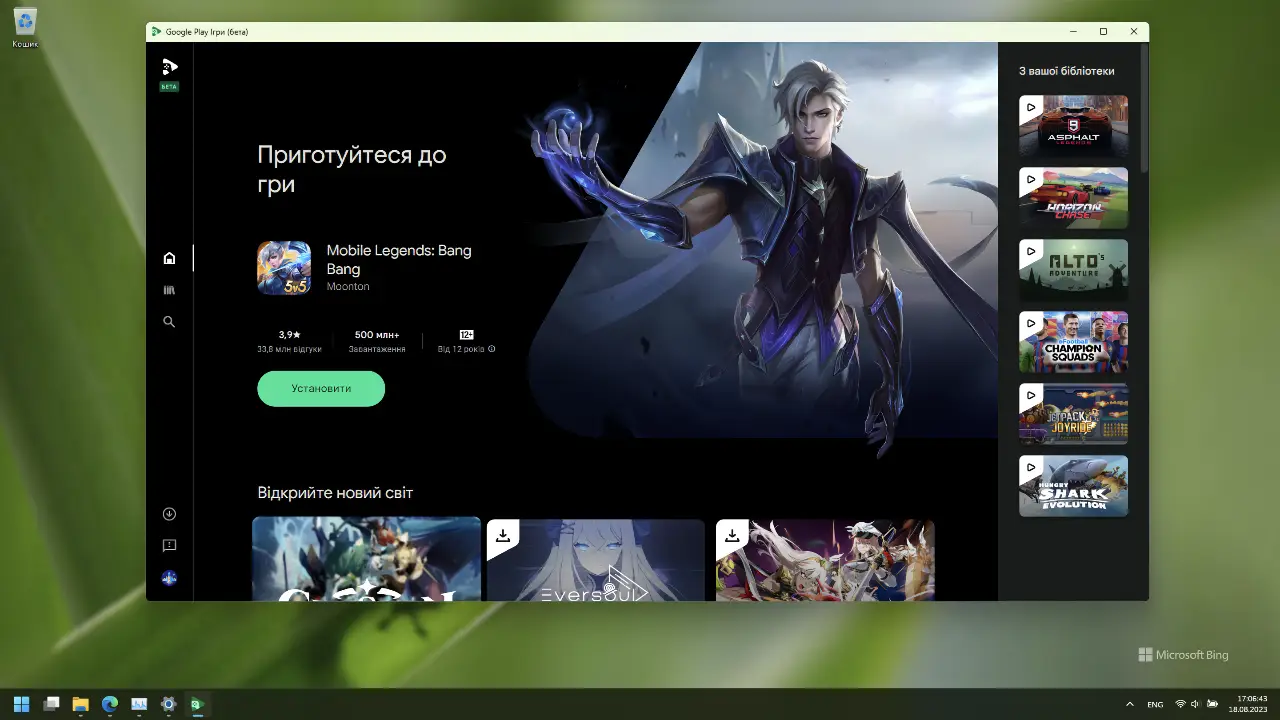Play Hungry Shark Evolution from library
This screenshot has width=1280, height=720.
(1073, 486)
